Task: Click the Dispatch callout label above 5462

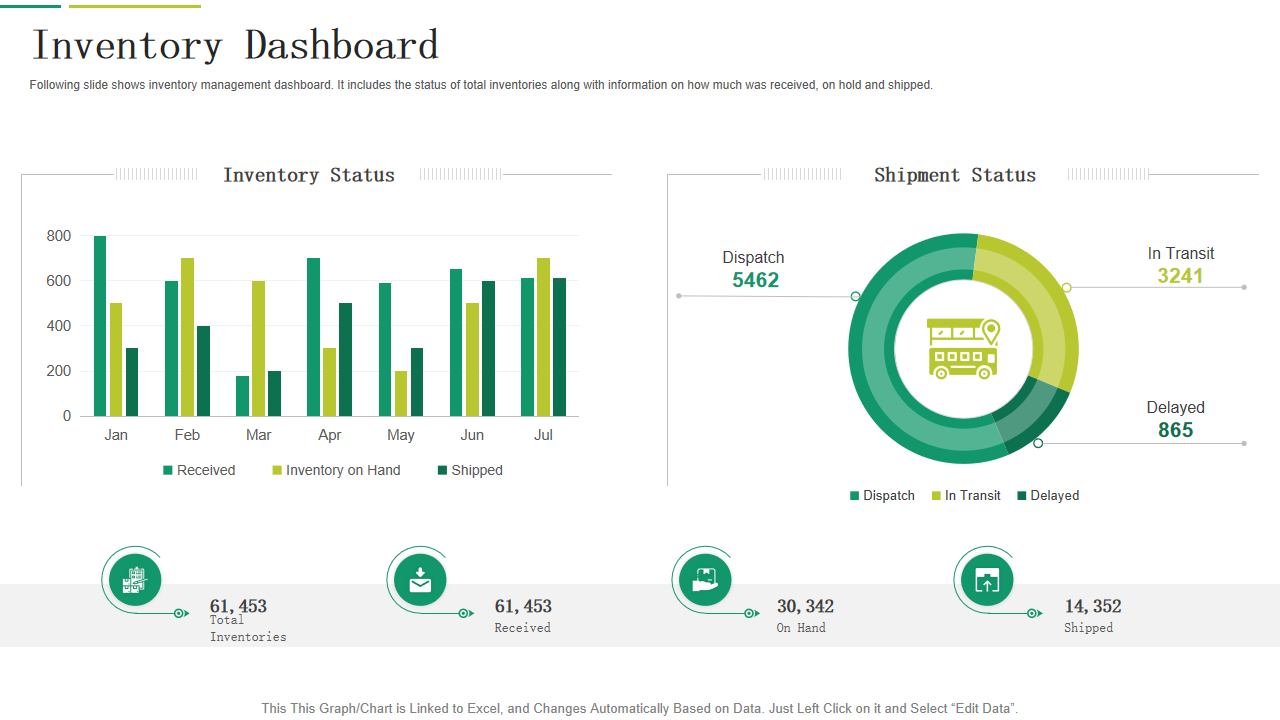Action: coord(753,257)
